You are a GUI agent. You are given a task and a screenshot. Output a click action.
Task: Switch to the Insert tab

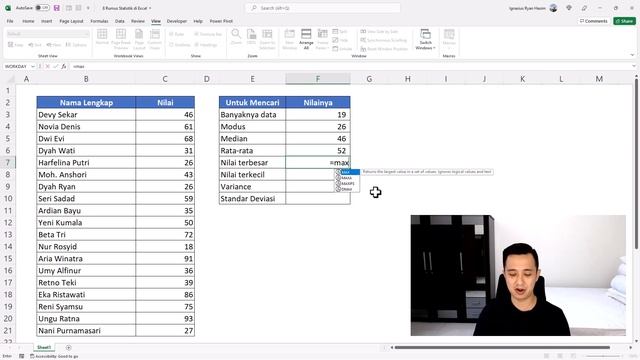(x=47, y=21)
